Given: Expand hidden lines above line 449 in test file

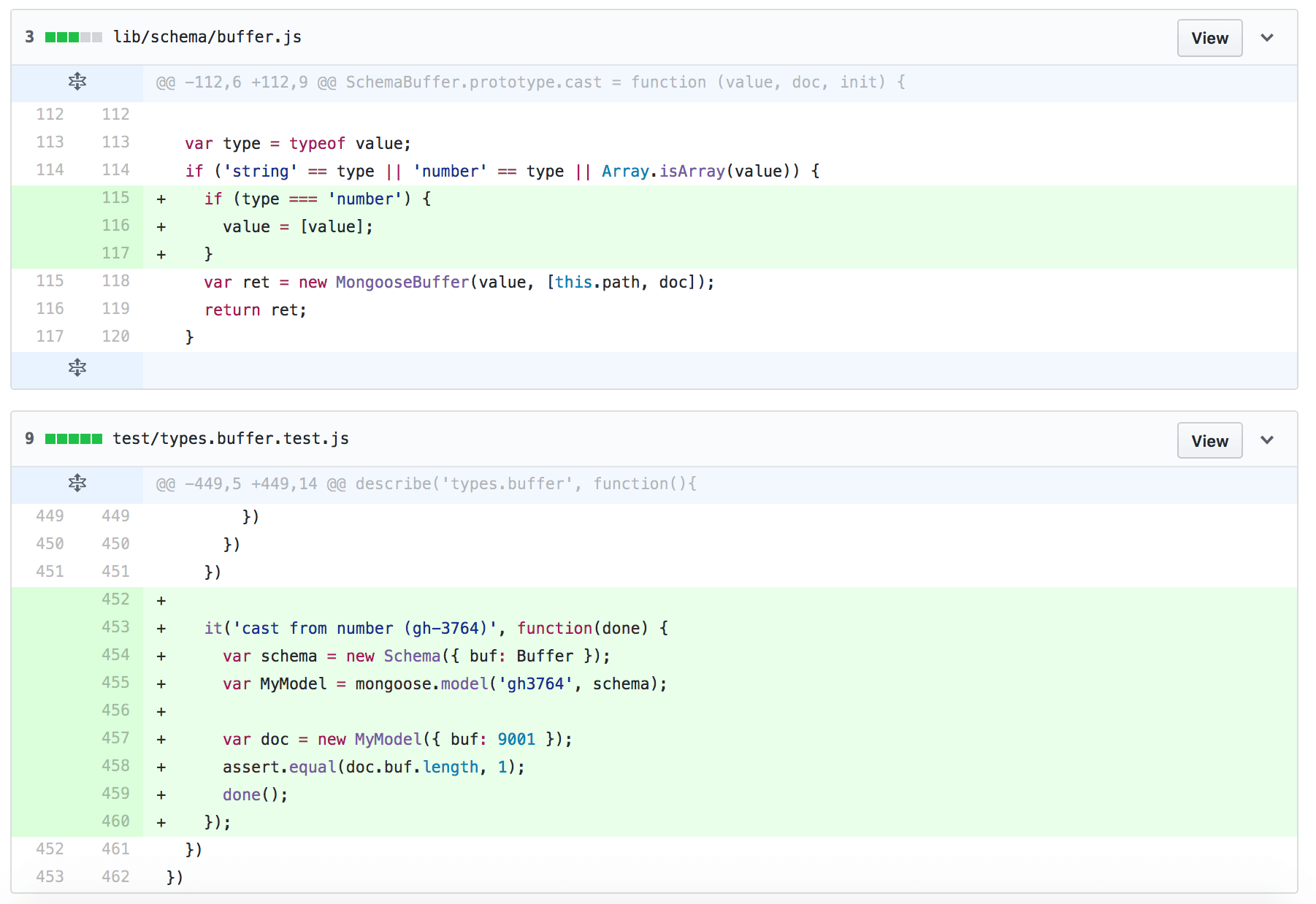Looking at the screenshot, I should pos(77,483).
